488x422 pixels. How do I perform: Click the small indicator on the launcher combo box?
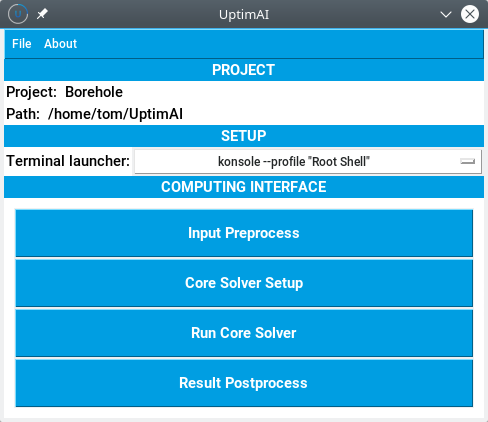pyautogui.click(x=467, y=162)
